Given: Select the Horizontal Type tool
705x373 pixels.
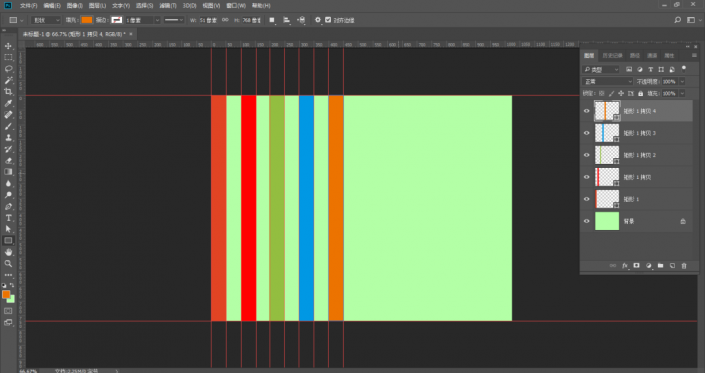Looking at the screenshot, I should click(x=8, y=218).
